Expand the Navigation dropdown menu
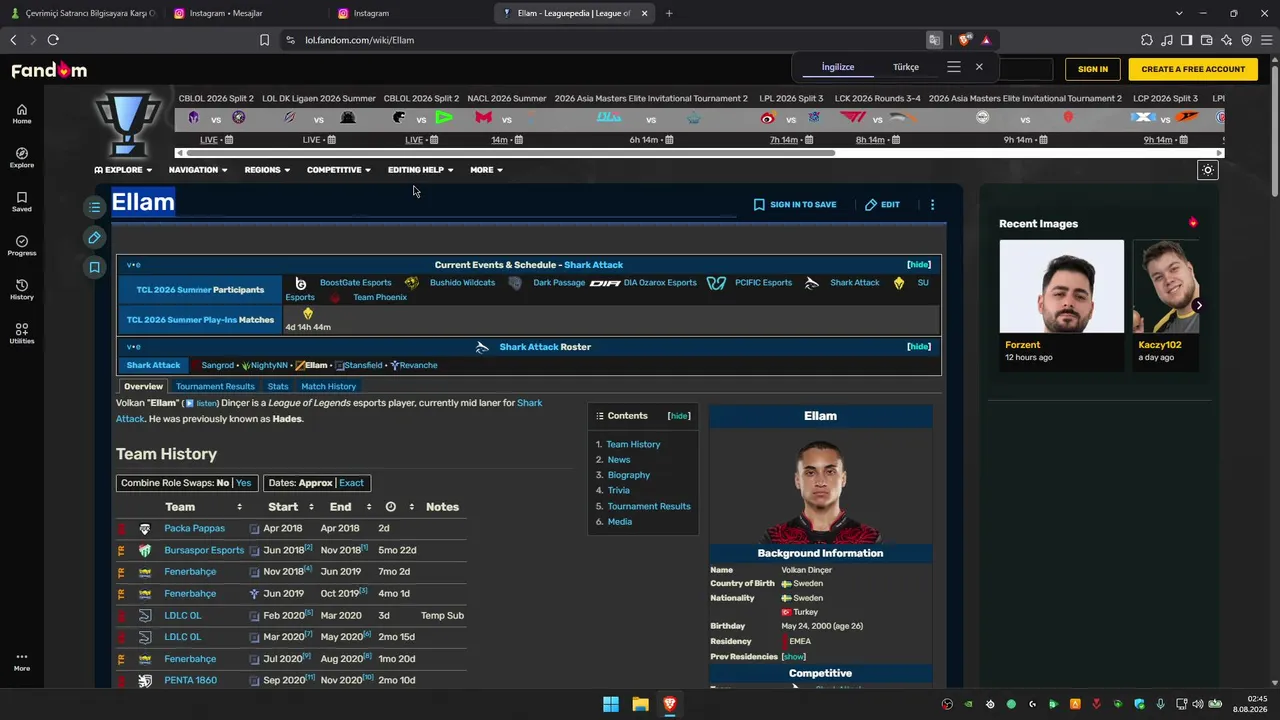Viewport: 1280px width, 720px height. [x=198, y=170]
